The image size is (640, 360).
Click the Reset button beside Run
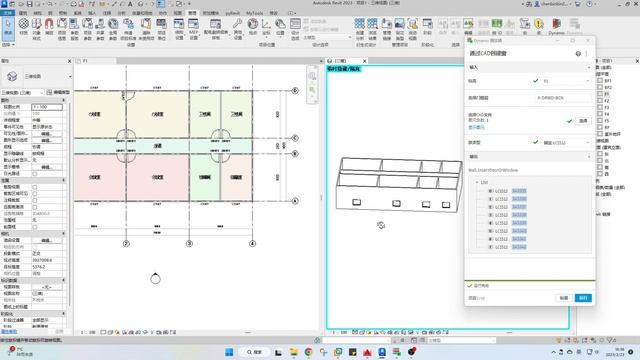tap(564, 298)
